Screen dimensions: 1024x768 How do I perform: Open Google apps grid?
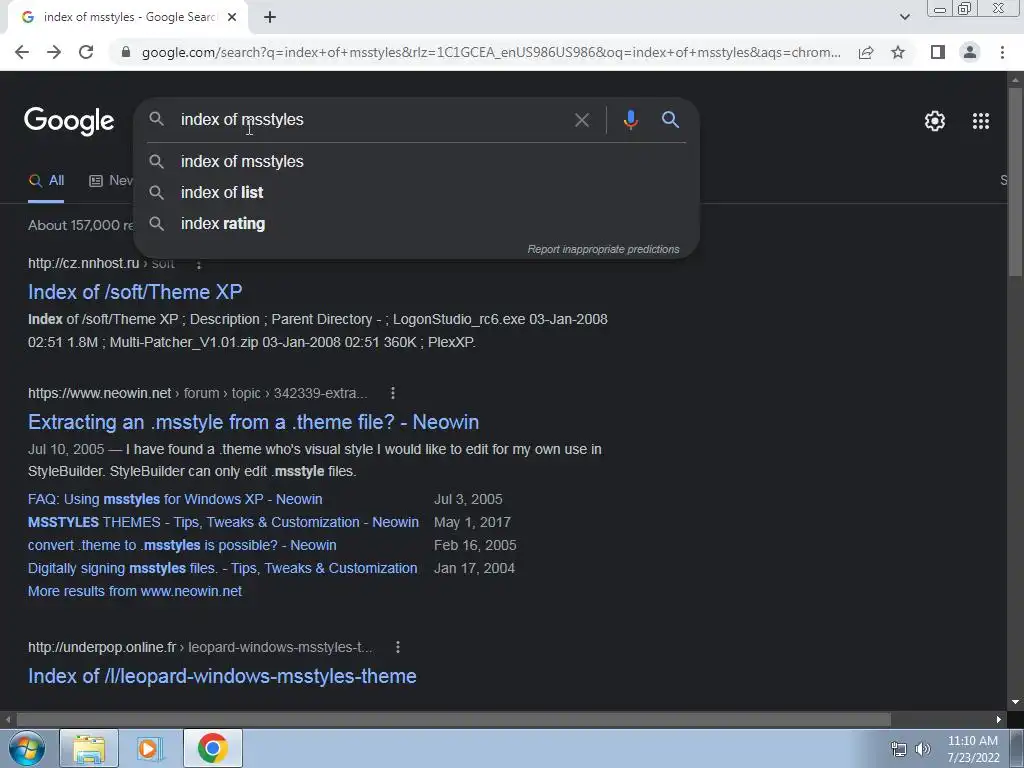click(x=981, y=121)
